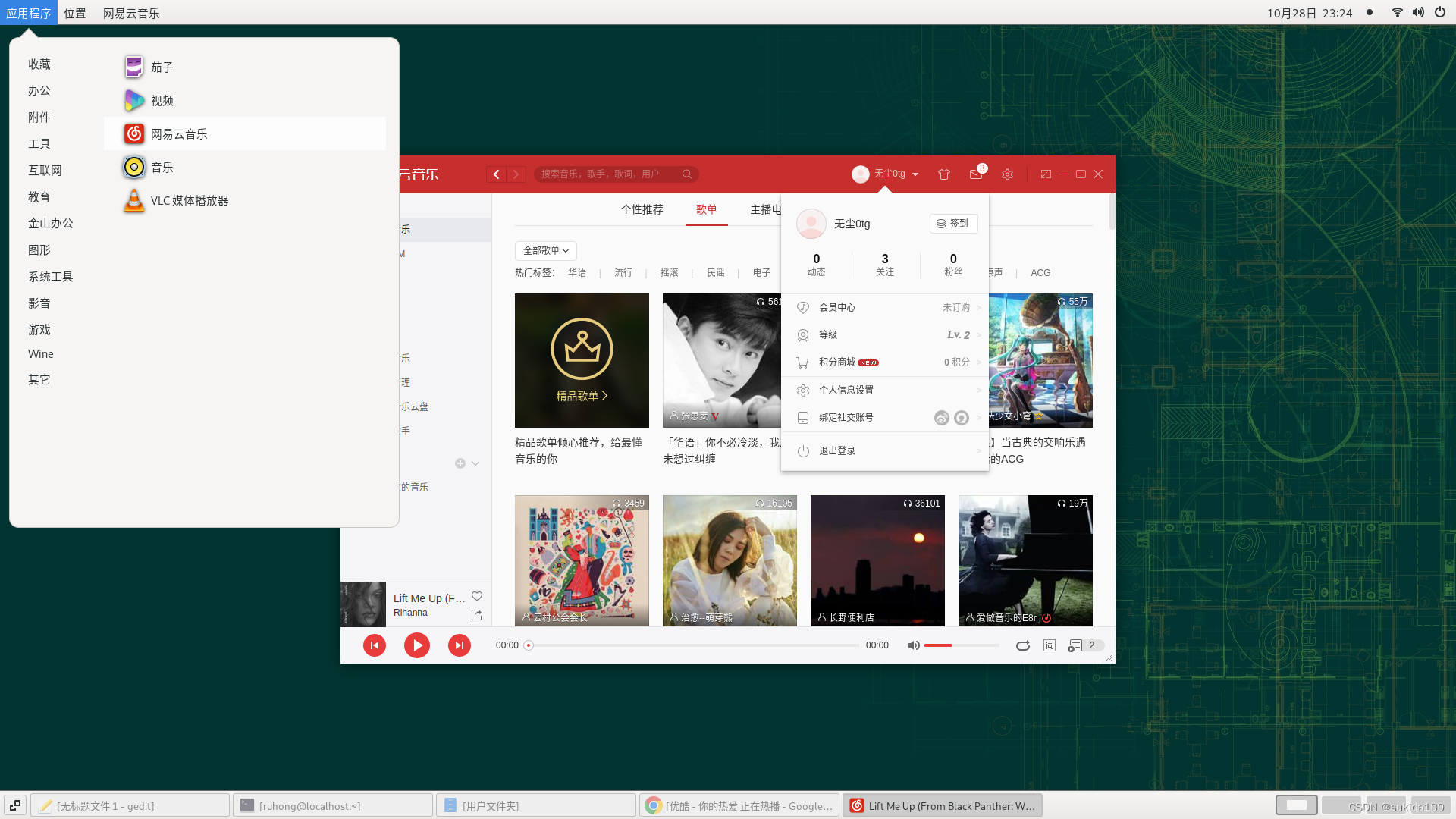Image resolution: width=1456 pixels, height=819 pixels.
Task: Adjust the volume slider
Action: click(962, 645)
